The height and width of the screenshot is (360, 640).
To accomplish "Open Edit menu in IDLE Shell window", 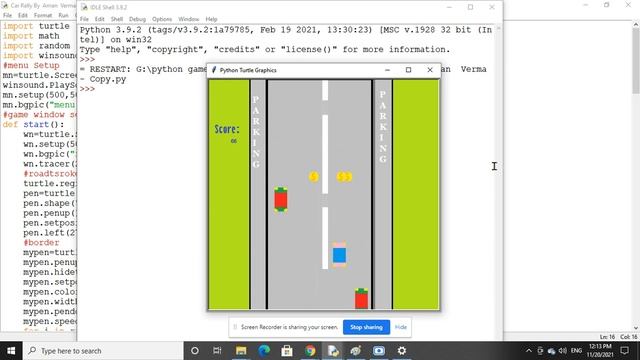I will [x=100, y=19].
